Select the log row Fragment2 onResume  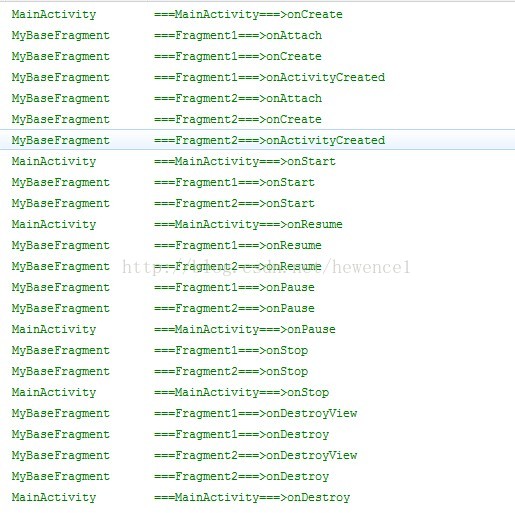[257, 266]
